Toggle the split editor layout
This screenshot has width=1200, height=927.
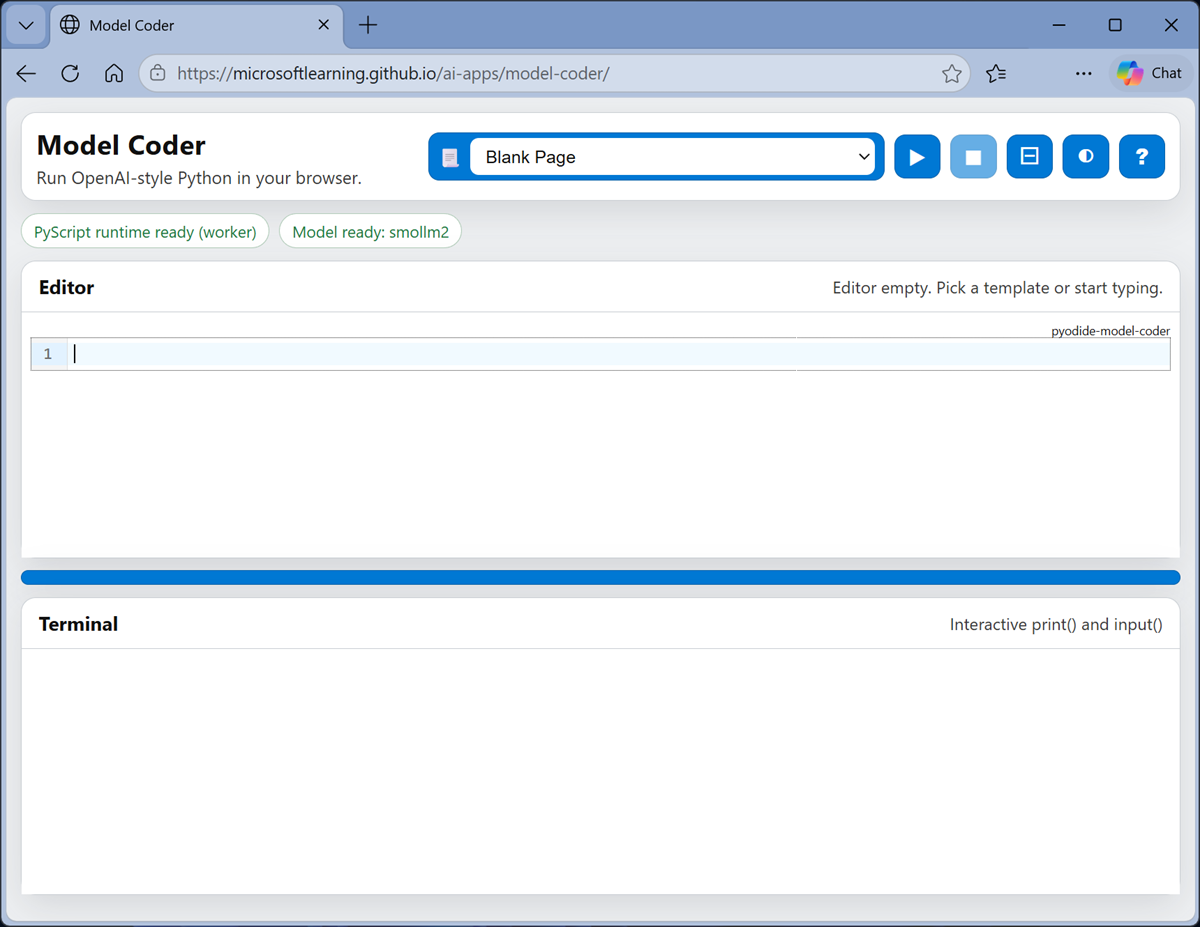[1029, 156]
